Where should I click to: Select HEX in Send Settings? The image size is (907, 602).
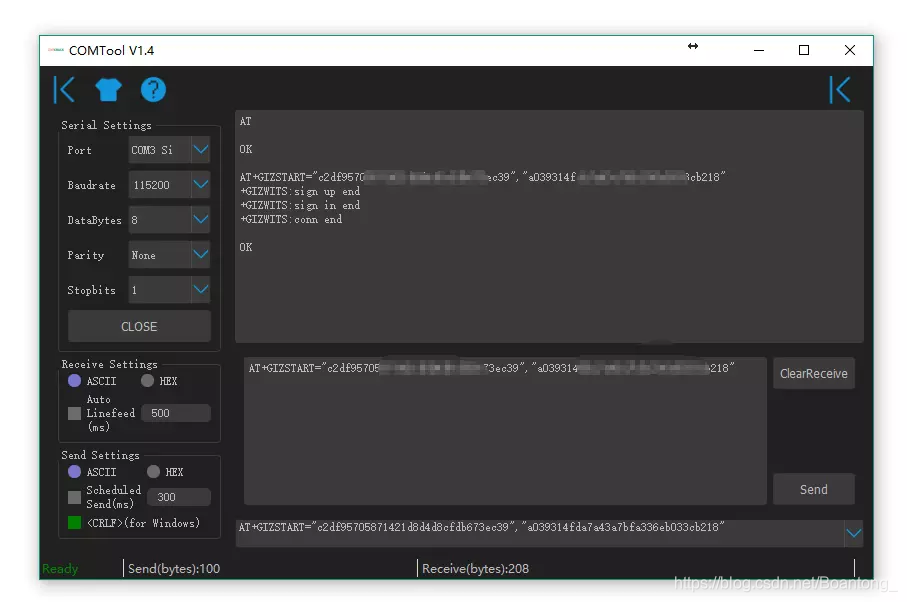(153, 472)
